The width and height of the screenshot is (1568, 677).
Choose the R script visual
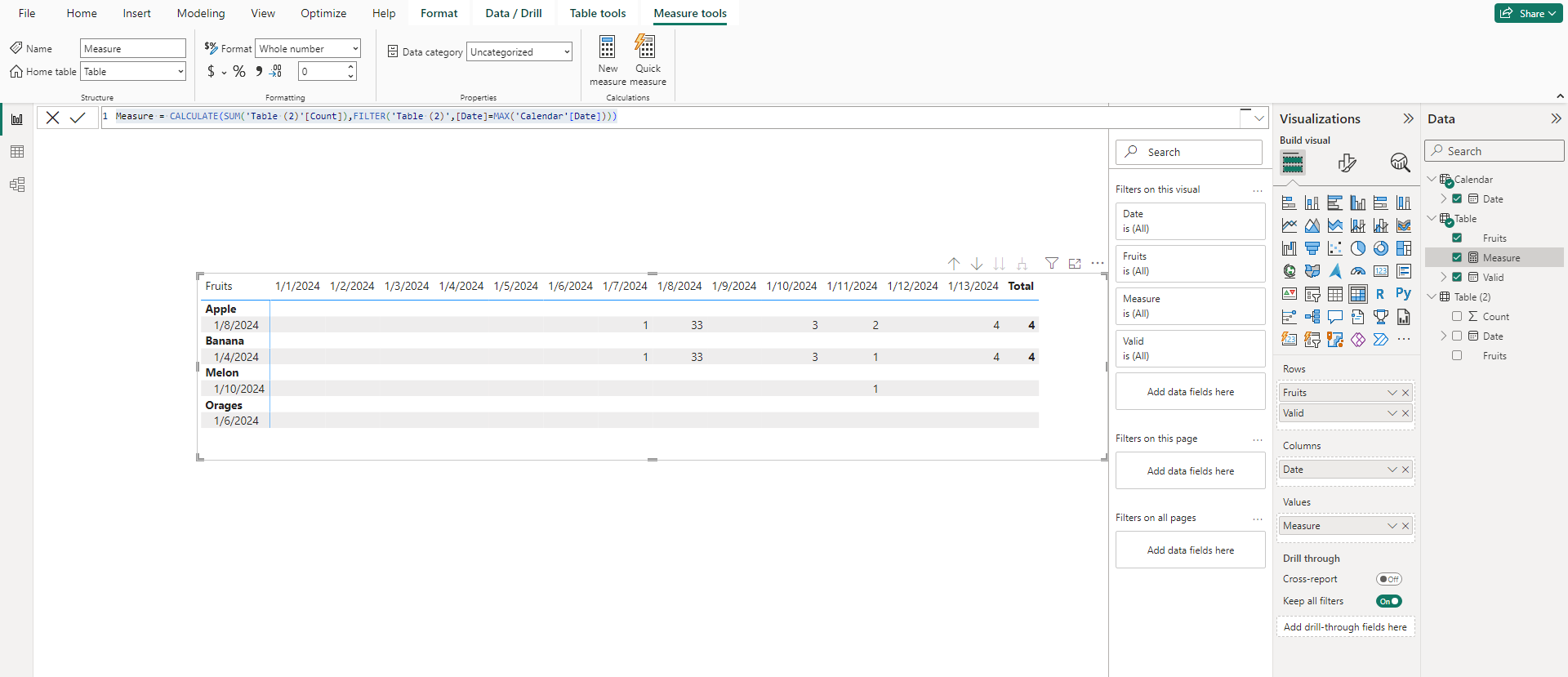point(1381,294)
